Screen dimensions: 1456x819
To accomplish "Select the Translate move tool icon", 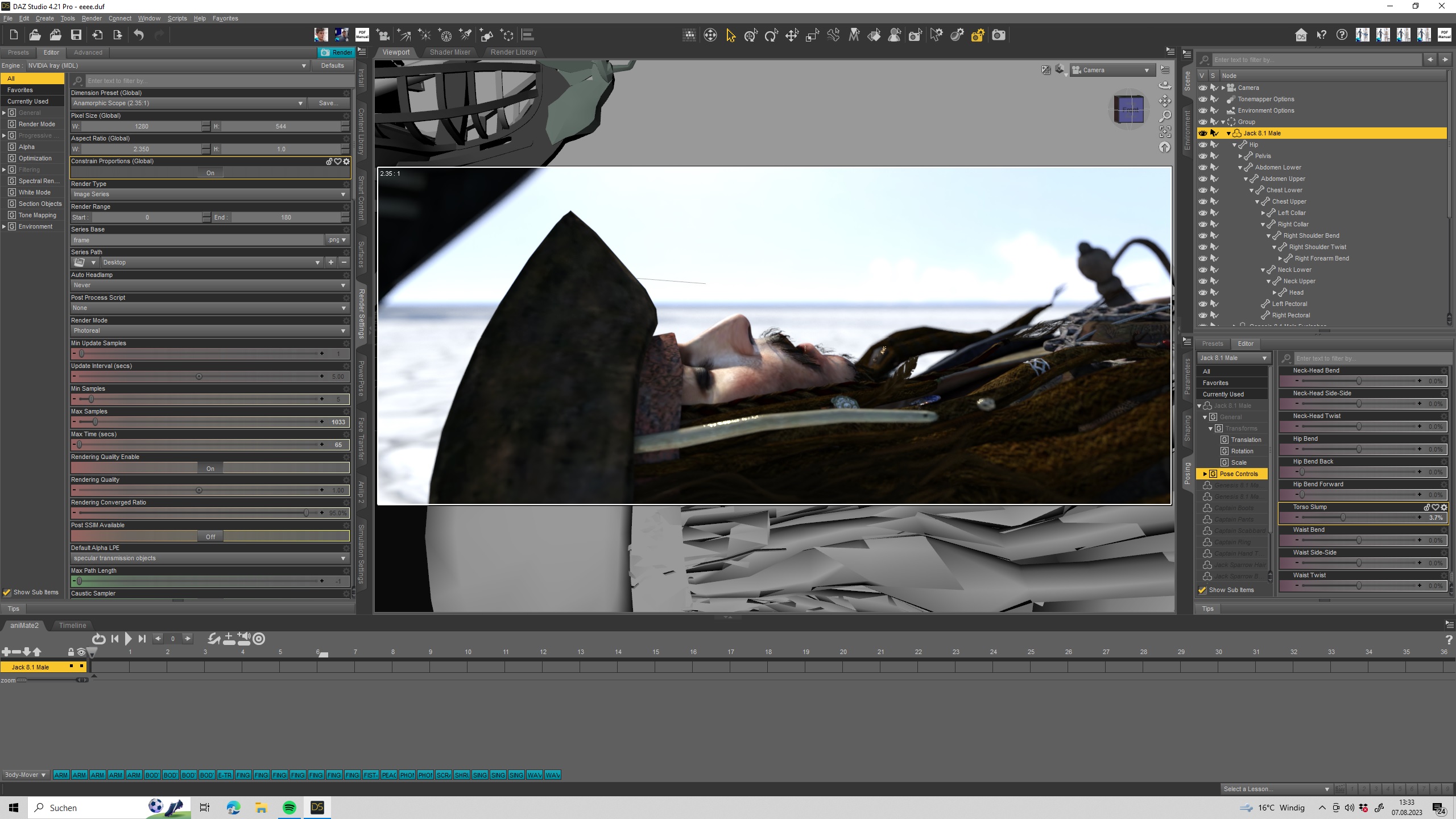I will pos(792,36).
